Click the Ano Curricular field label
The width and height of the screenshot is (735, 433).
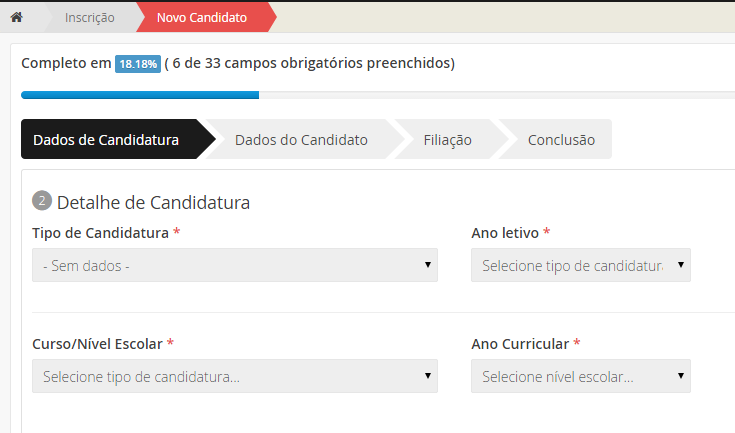tap(520, 343)
